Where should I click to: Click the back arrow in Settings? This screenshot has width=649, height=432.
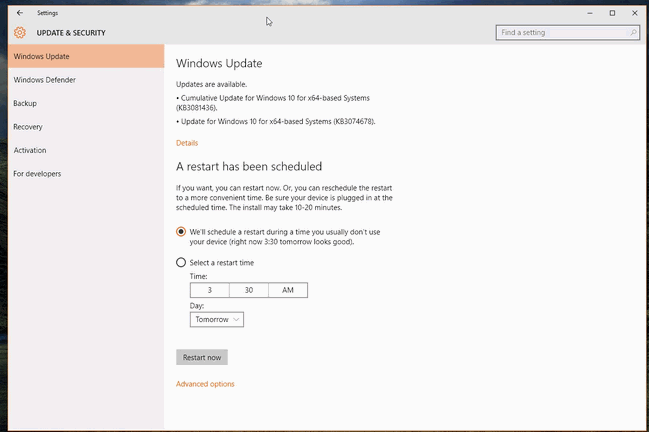(x=19, y=13)
